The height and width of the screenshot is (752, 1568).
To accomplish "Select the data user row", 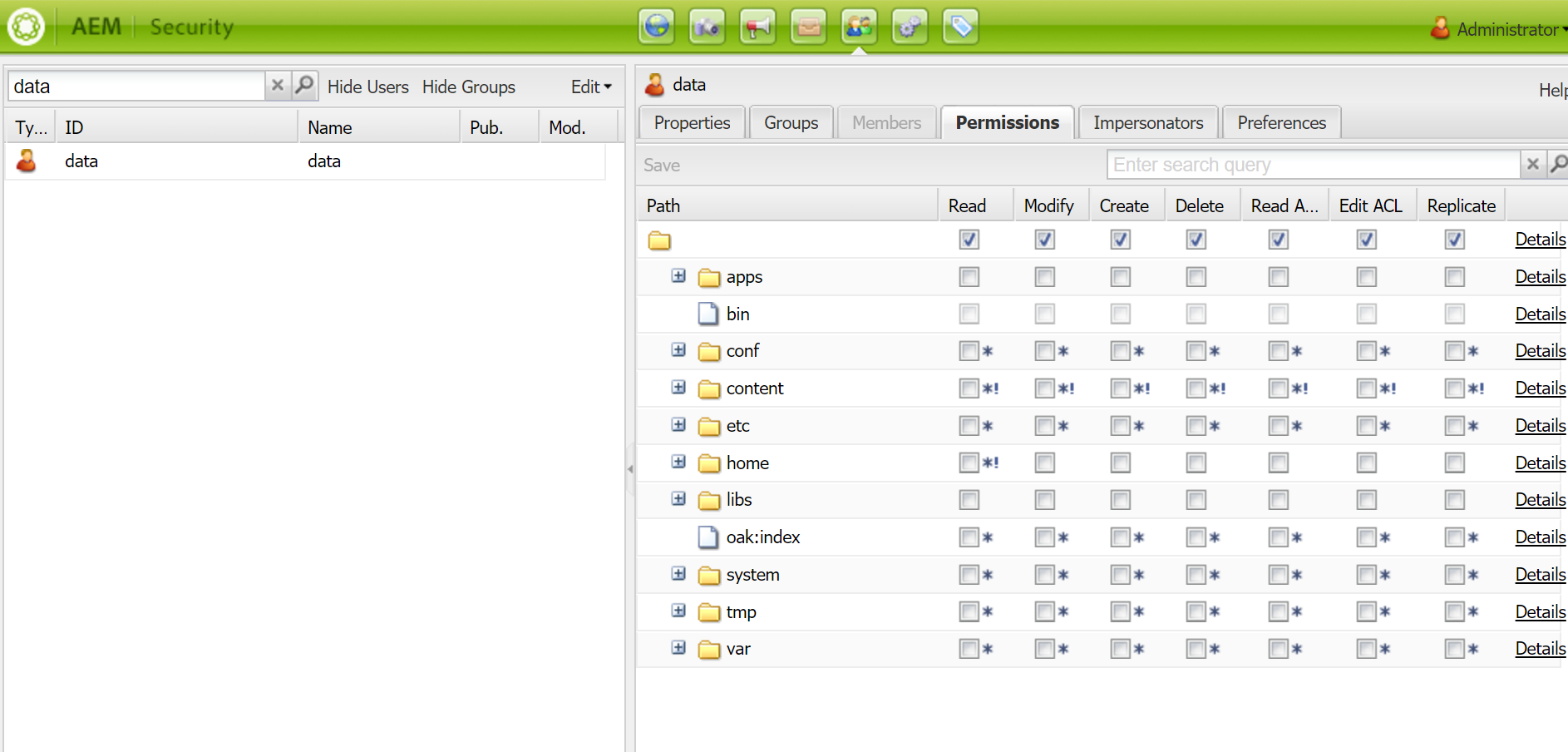I will [81, 161].
